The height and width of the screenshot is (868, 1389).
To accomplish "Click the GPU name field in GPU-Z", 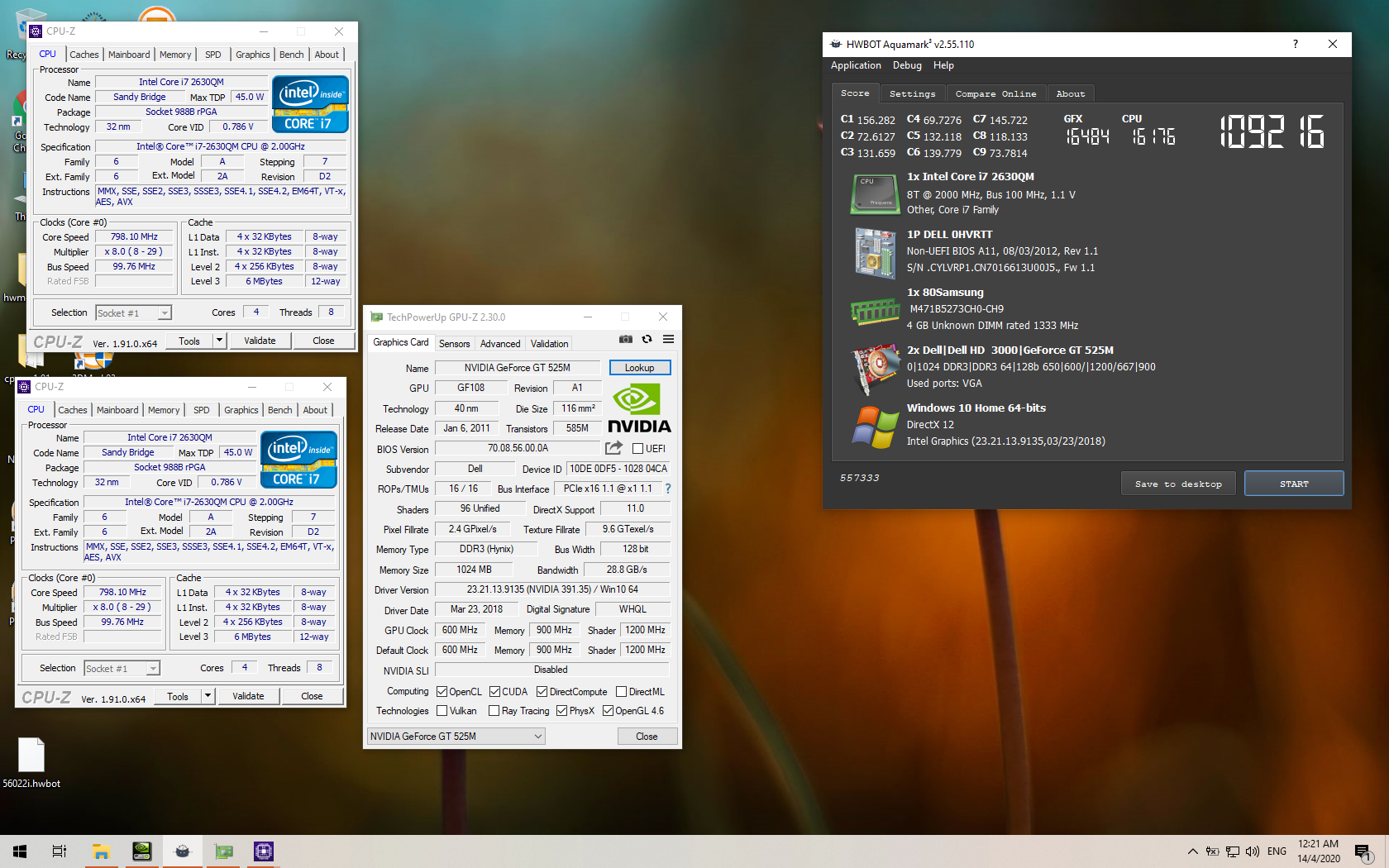I will point(517,368).
